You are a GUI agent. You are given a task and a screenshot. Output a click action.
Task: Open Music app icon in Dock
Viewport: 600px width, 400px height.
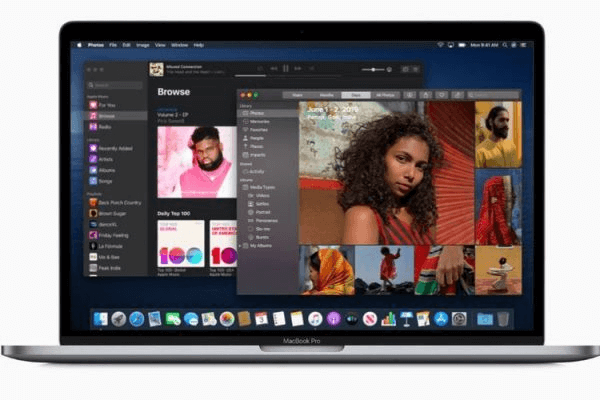point(315,319)
